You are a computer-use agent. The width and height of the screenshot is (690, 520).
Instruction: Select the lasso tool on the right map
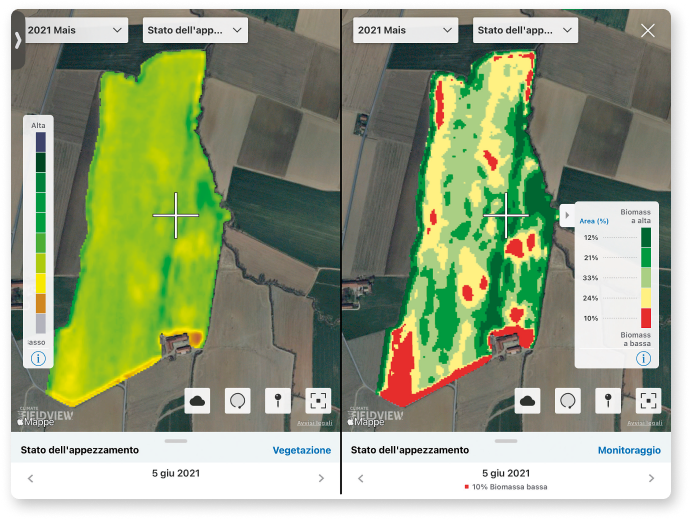(x=568, y=401)
